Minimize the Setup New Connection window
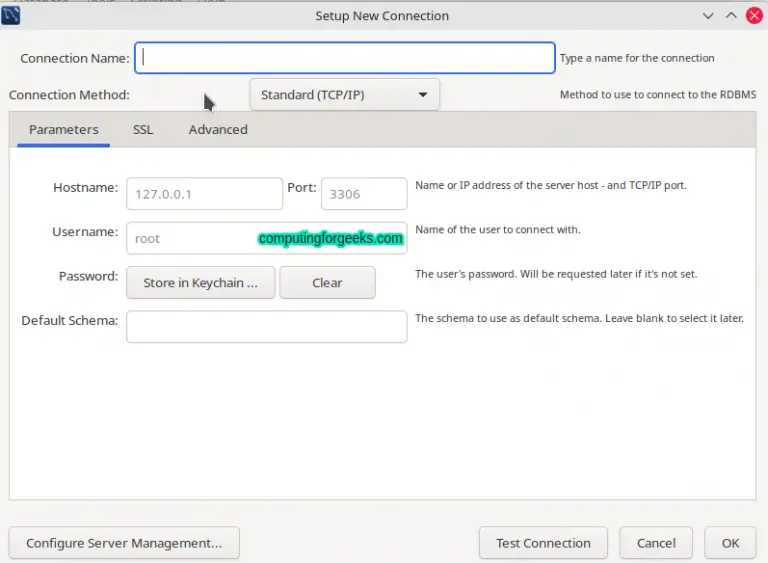The image size is (768, 563). click(708, 16)
